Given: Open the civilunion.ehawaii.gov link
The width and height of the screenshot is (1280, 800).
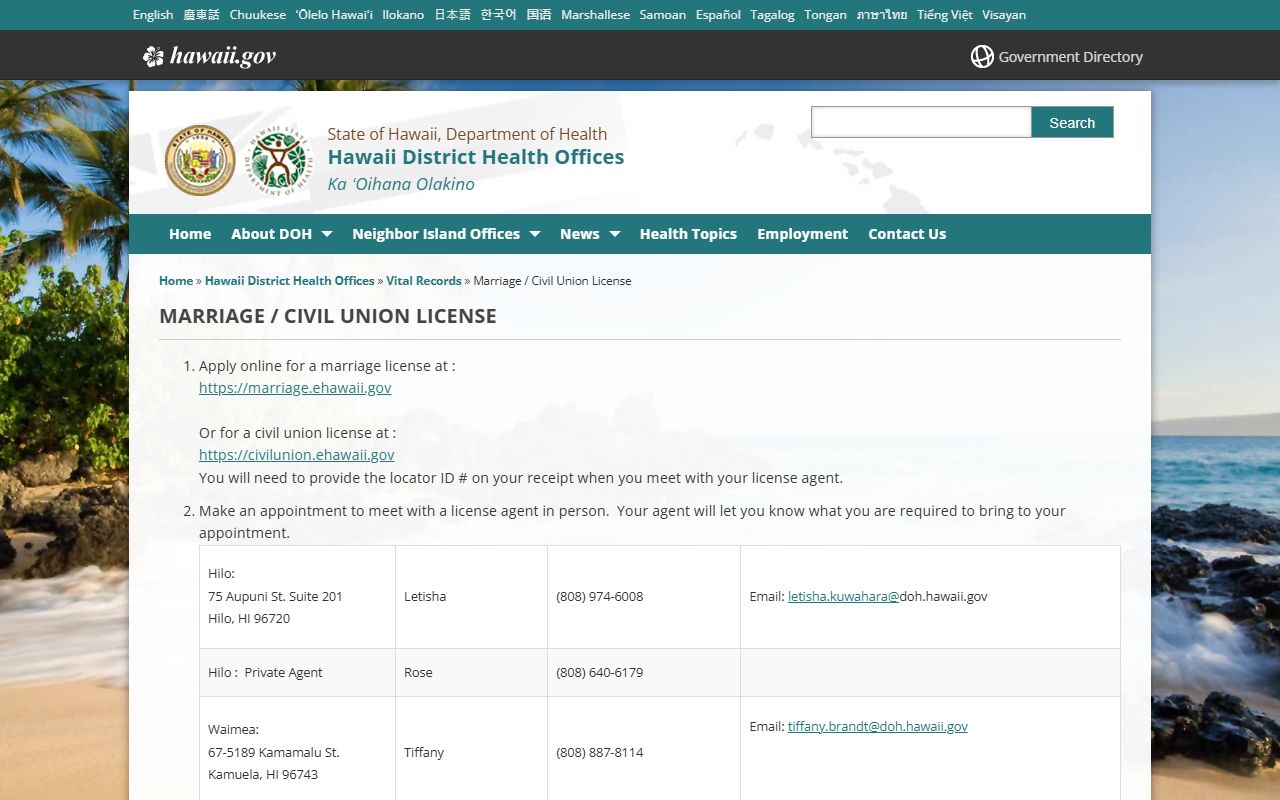Looking at the screenshot, I should tap(296, 455).
